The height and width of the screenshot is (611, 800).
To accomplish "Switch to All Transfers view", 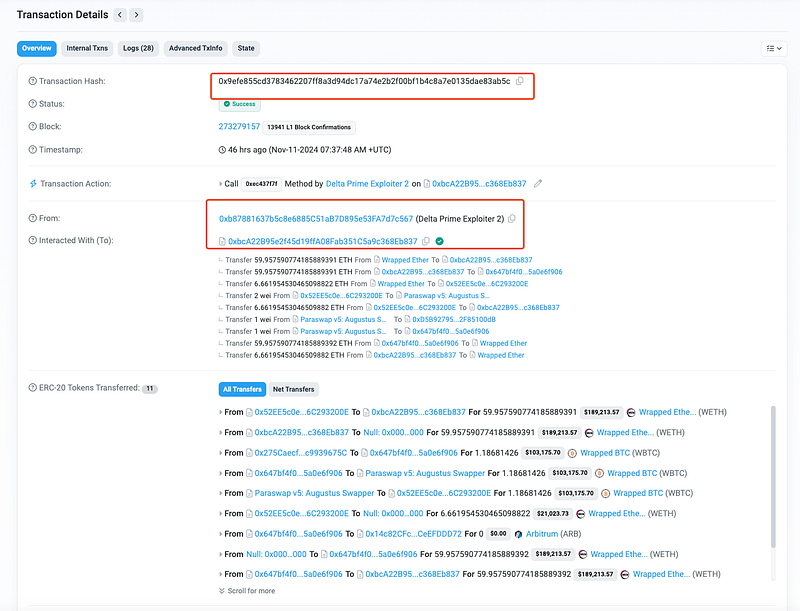I will click(x=242, y=389).
